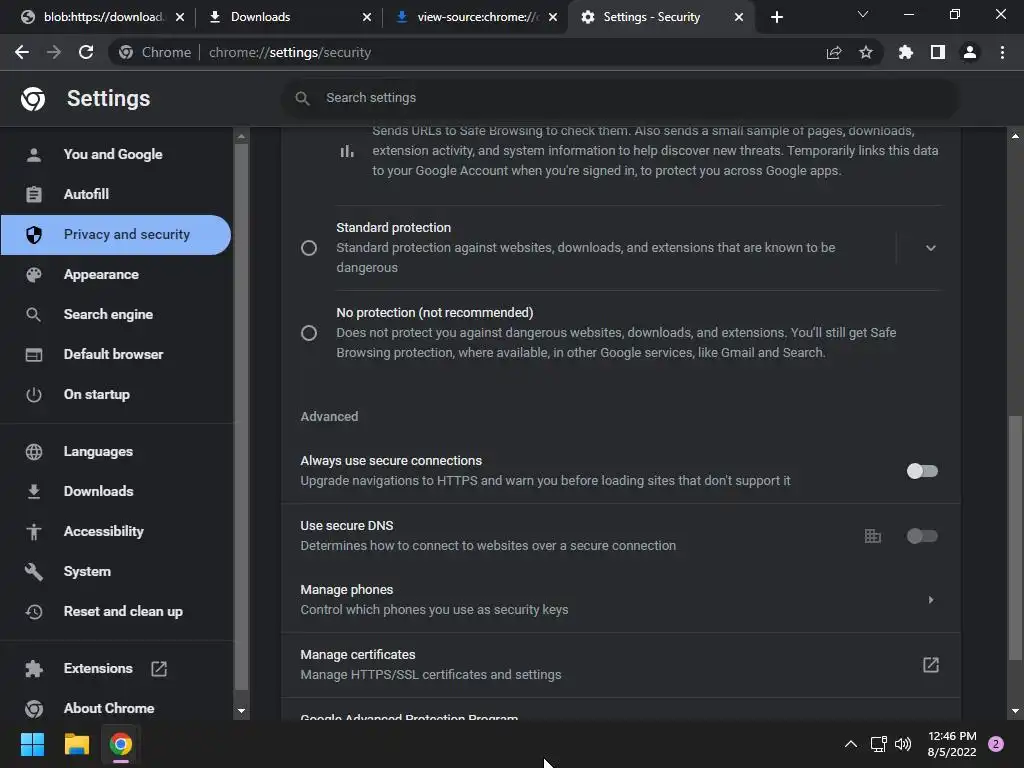Share this page icon in address bar
1024x768 pixels.
[834, 52]
